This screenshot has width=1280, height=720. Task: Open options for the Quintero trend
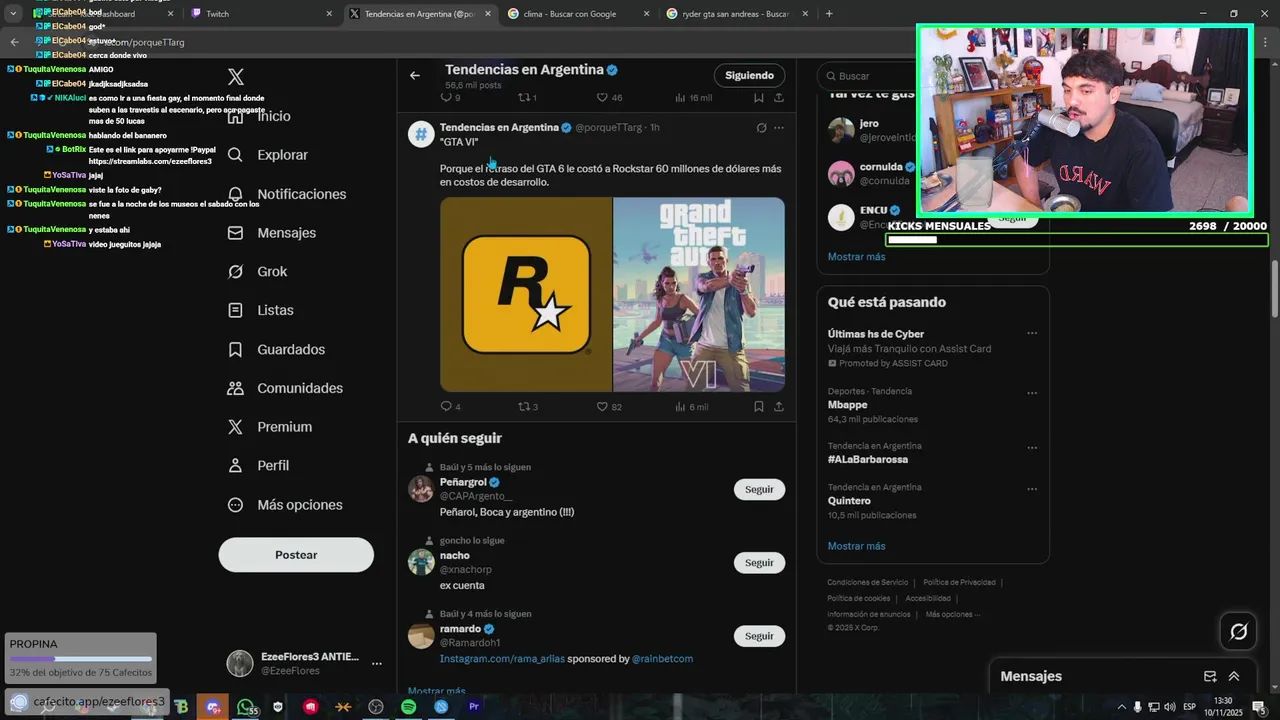click(1032, 489)
